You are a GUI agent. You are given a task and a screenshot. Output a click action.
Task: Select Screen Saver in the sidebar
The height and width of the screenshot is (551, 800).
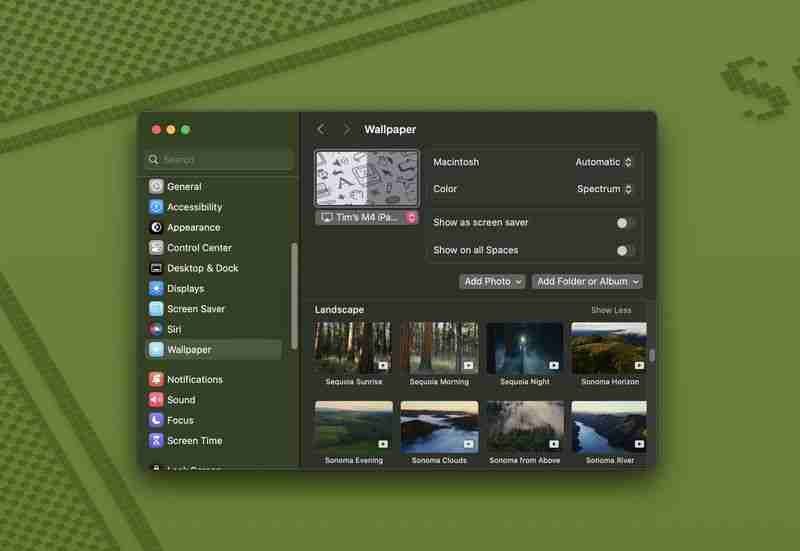pos(215,309)
